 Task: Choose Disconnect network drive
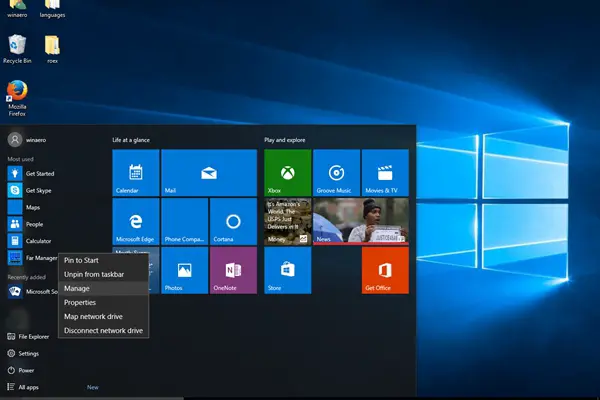pyautogui.click(x=103, y=331)
